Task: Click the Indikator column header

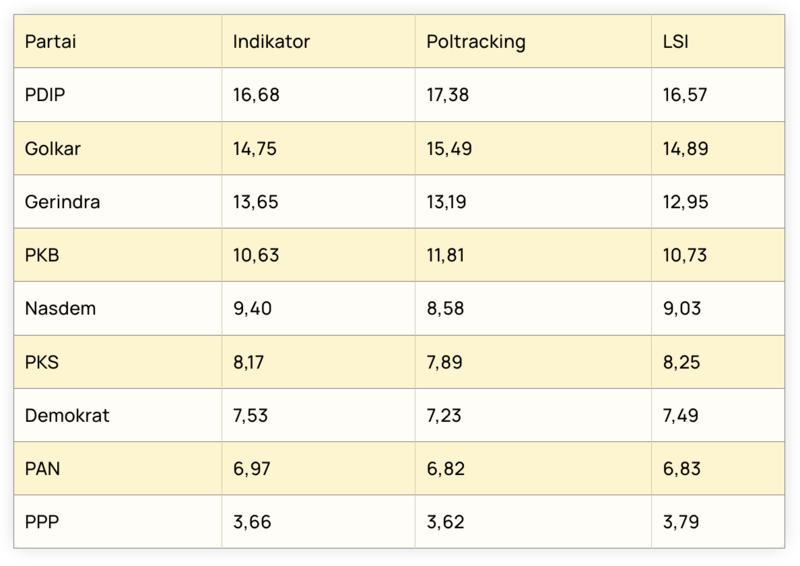Action: pyautogui.click(x=271, y=42)
